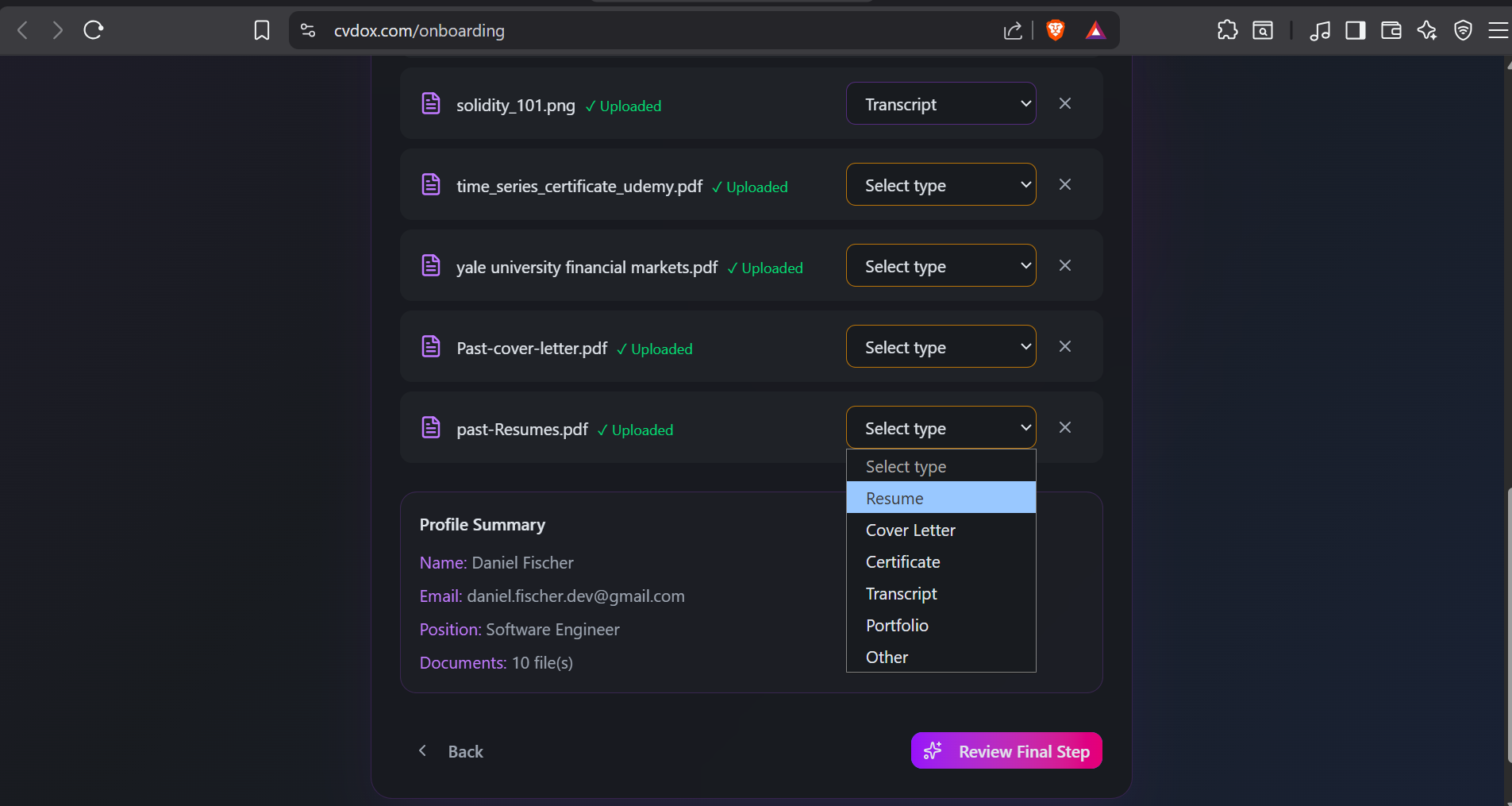Remove solidity_101.png with its X
Viewport: 1512px width, 806px height.
coord(1065,103)
